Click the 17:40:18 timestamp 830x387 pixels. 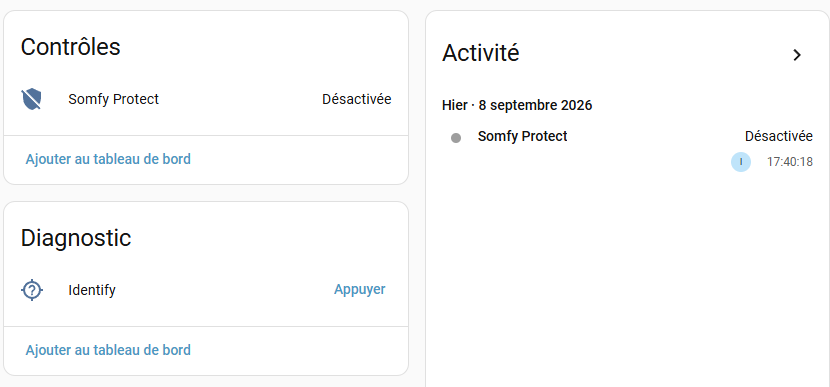click(x=790, y=162)
